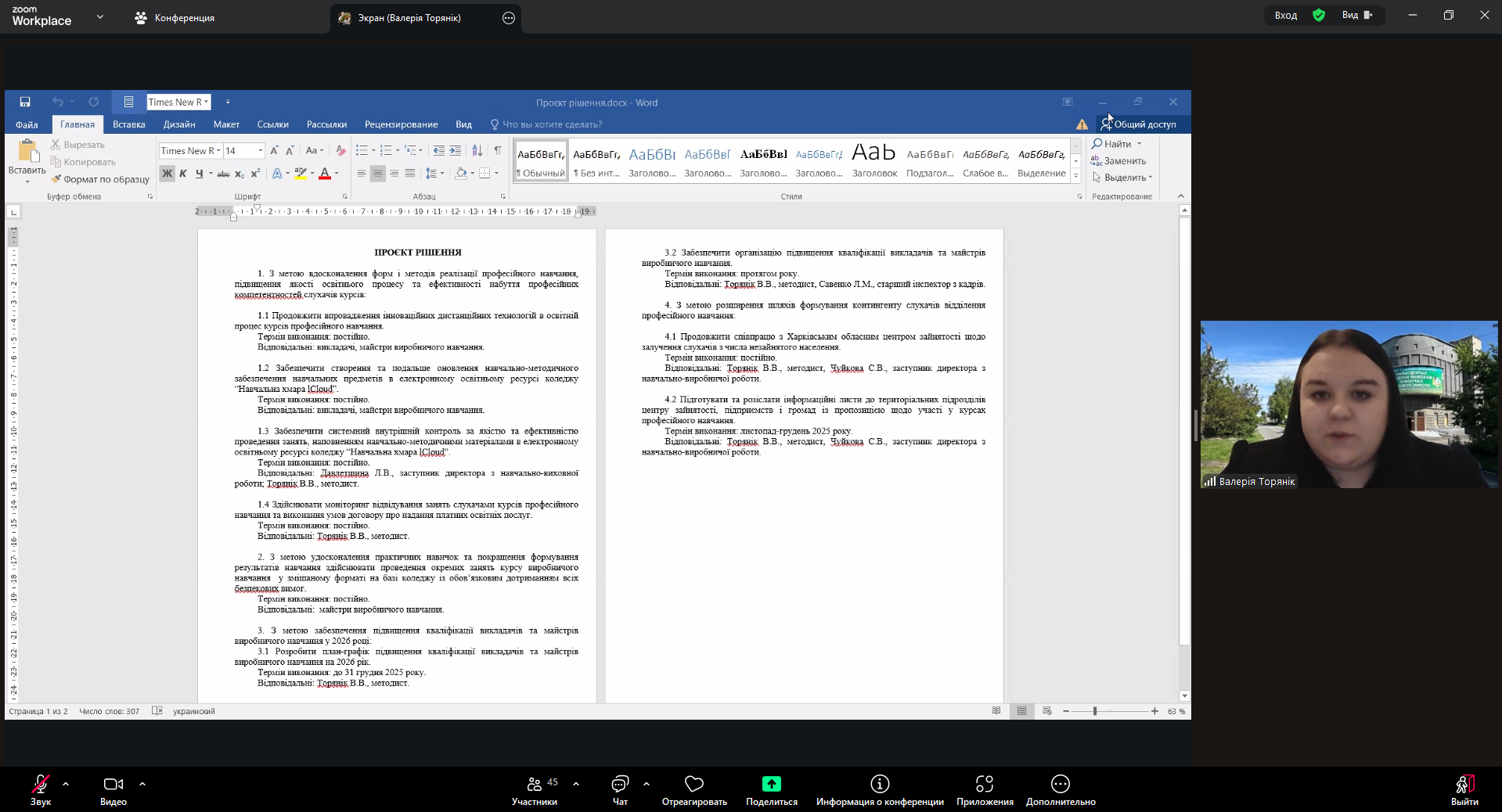Switch to the Конференция tab

[175, 18]
